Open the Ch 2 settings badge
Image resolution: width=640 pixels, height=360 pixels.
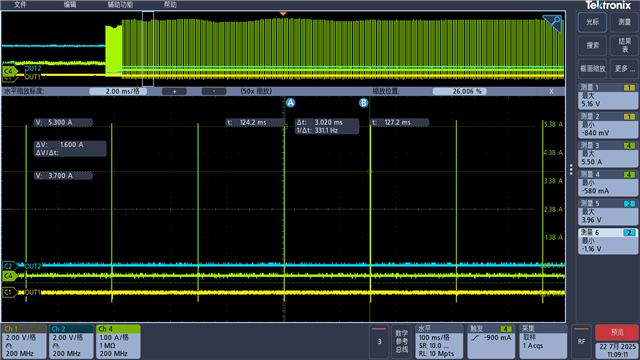click(71, 341)
